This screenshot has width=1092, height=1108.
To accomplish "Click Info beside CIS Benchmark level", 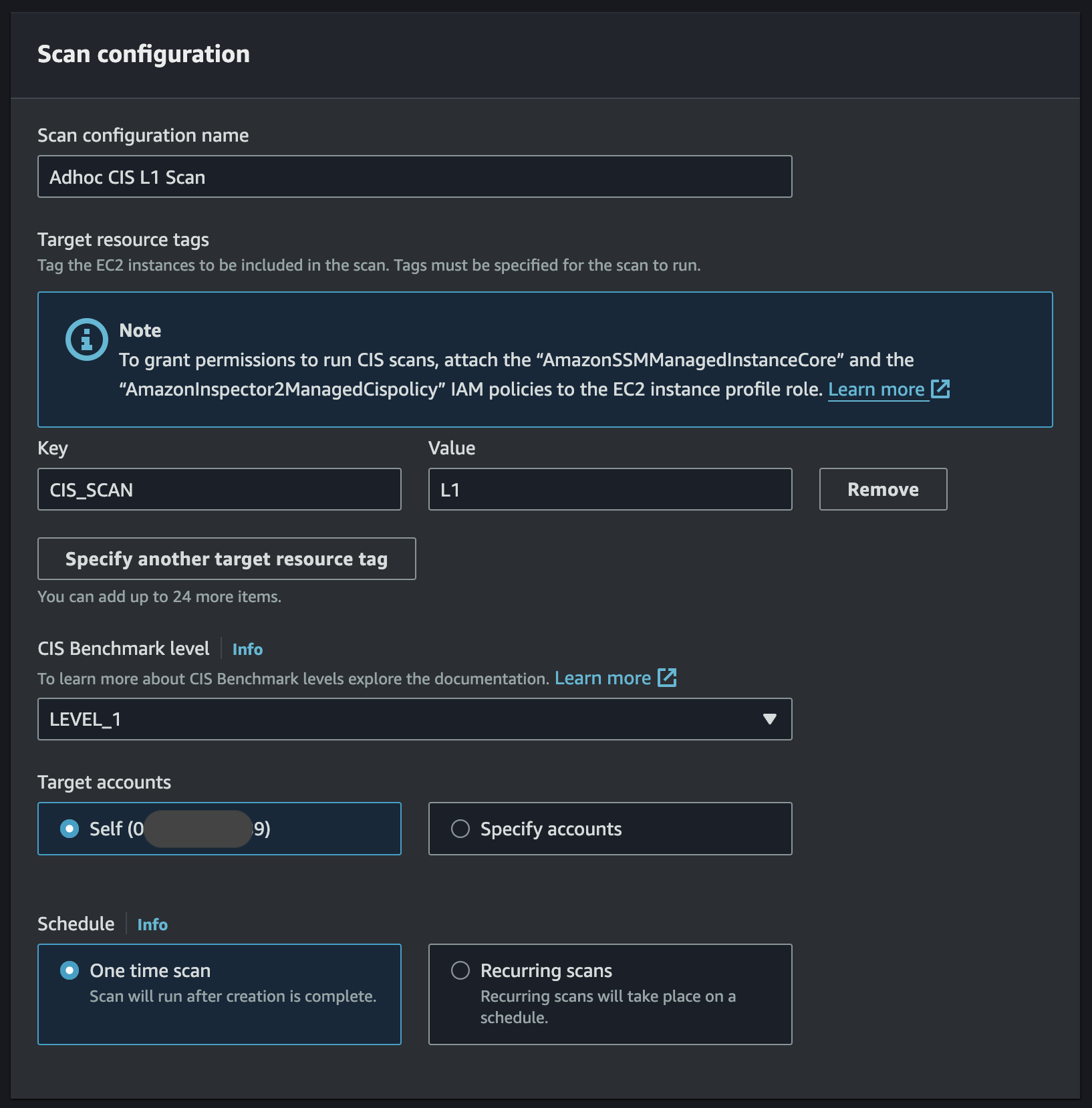I will 247,649.
